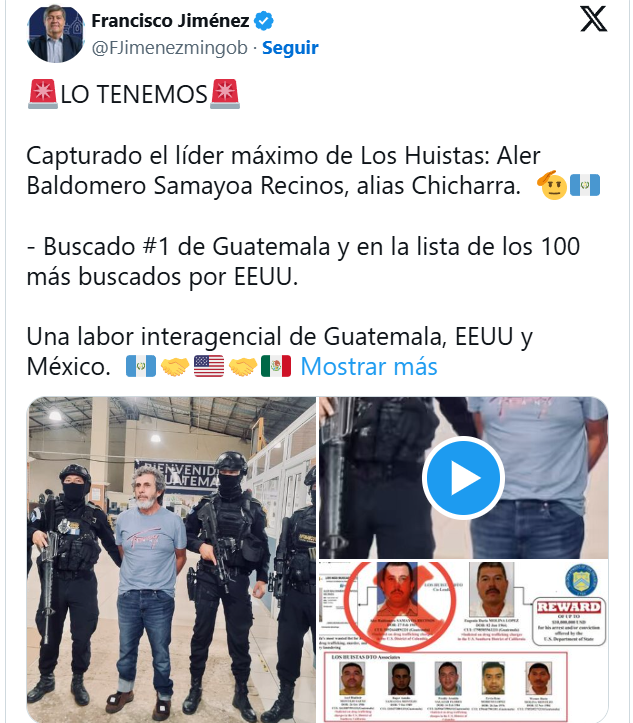
Task: Click the Guatemala flag after México
Action: coord(141,366)
